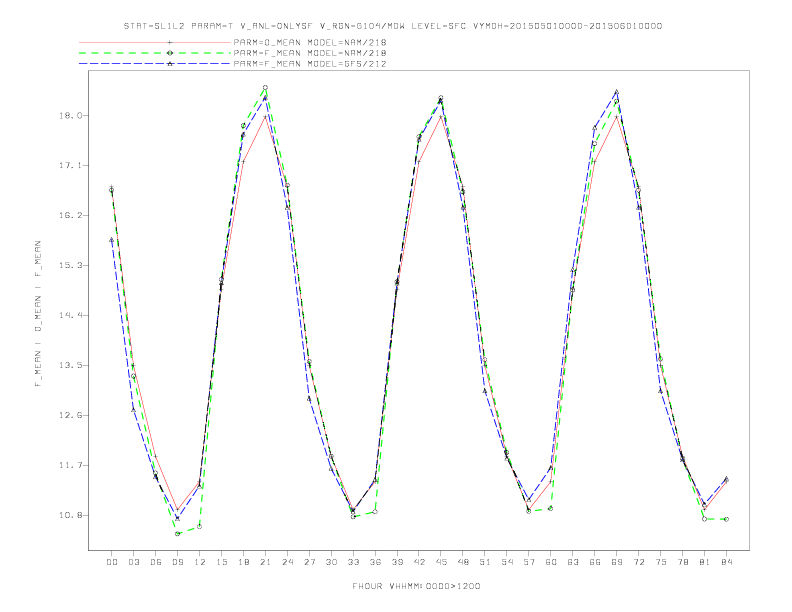792x612 pixels.
Task: Click the red solid legend line sample
Action: (155, 42)
